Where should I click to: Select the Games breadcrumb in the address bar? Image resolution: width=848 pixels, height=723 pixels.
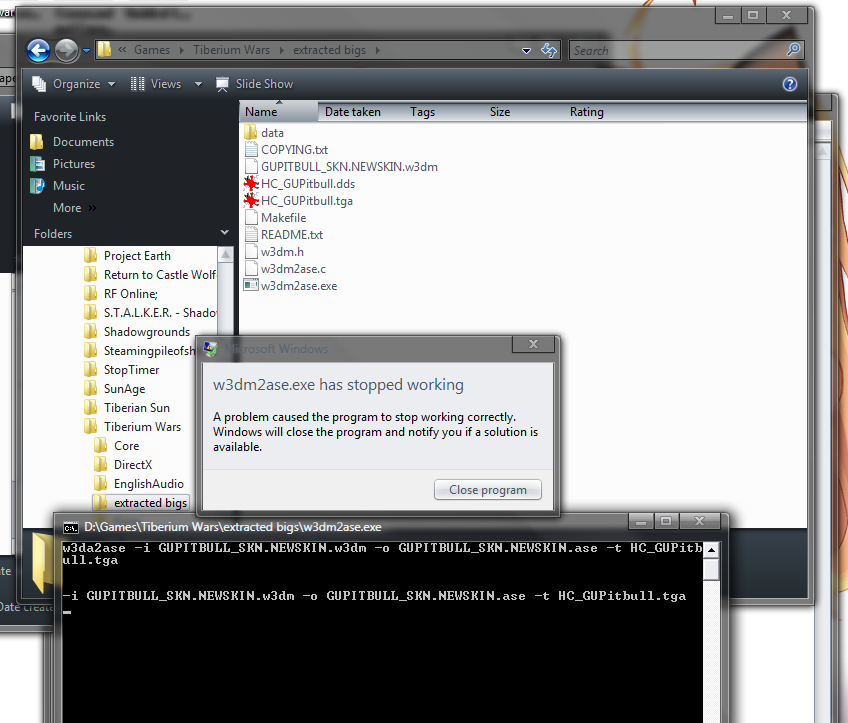click(x=151, y=50)
